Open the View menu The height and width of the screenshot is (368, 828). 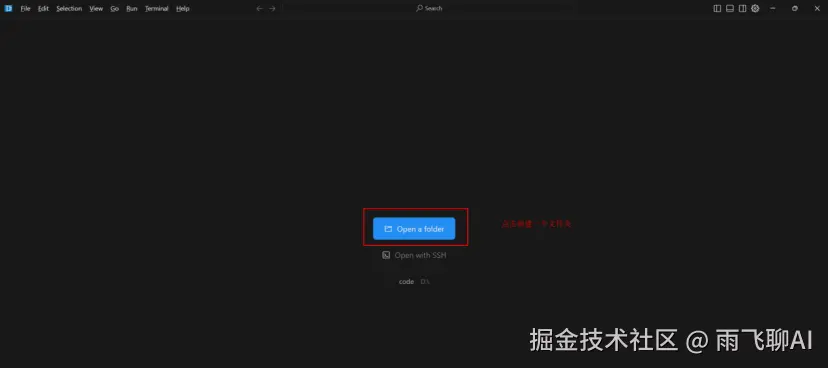96,8
